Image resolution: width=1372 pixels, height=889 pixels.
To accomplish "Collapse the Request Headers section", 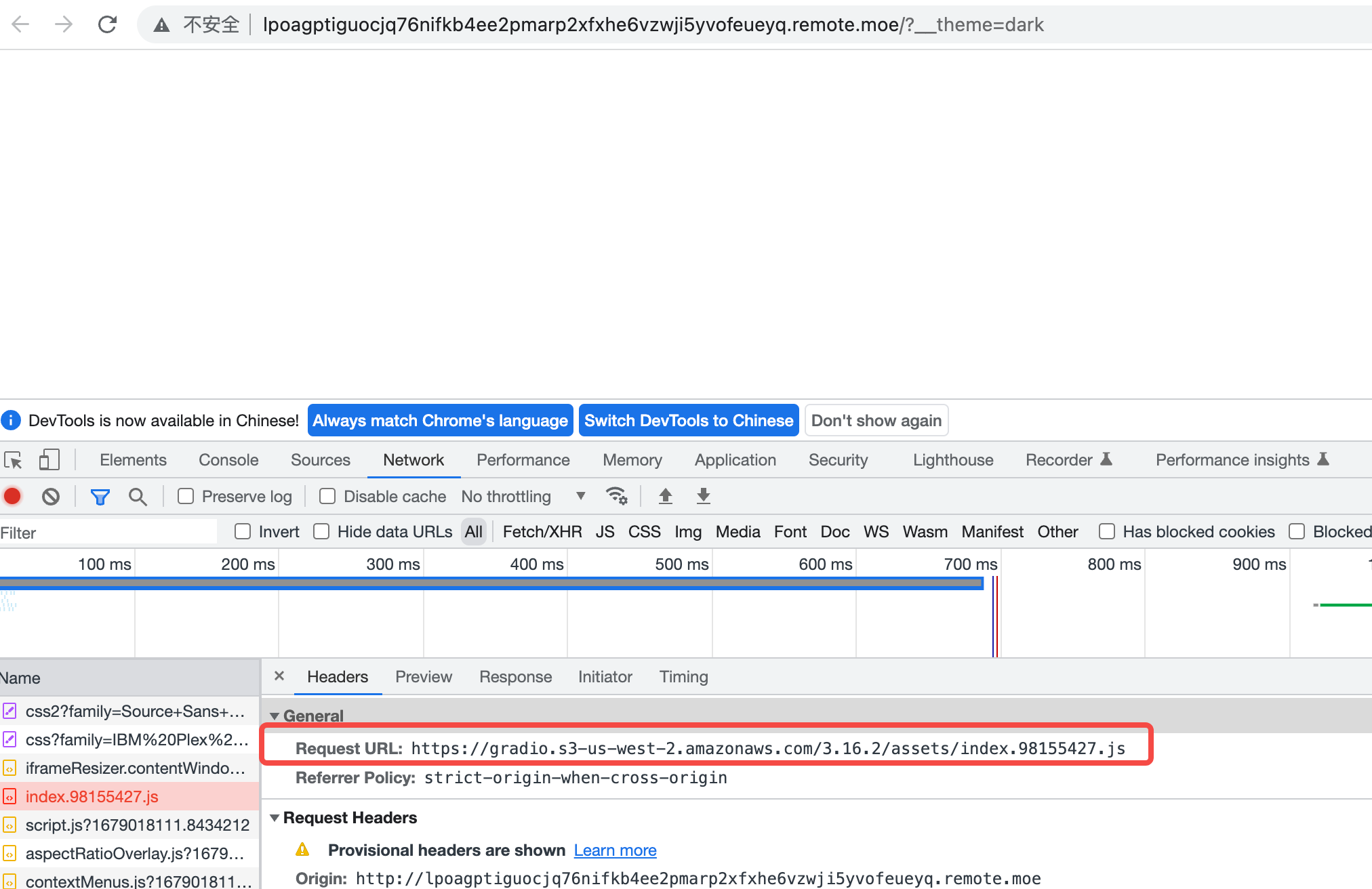I will click(275, 817).
